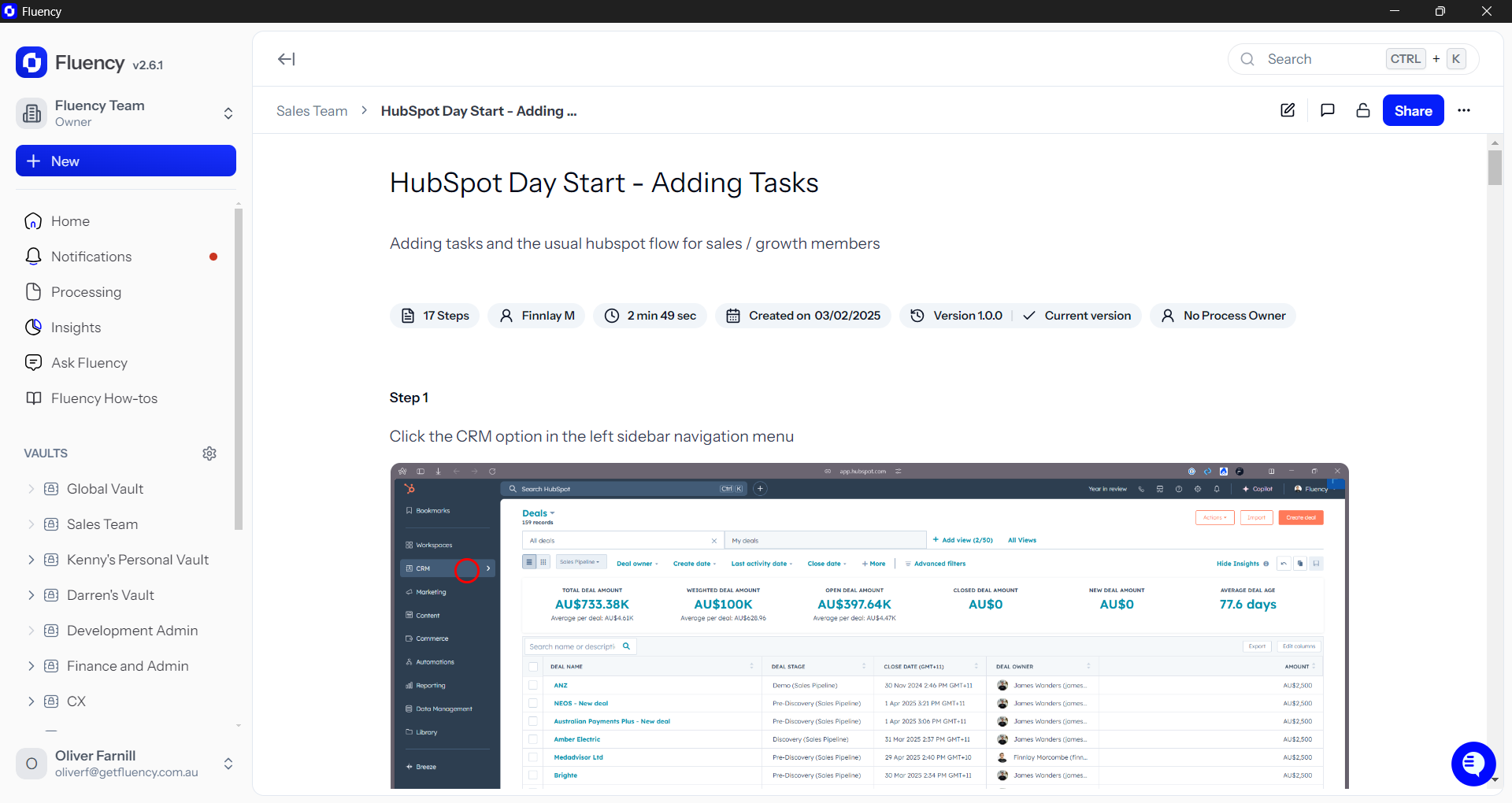Click the version history icon
The width and height of the screenshot is (1512, 803).
[x=917, y=316]
